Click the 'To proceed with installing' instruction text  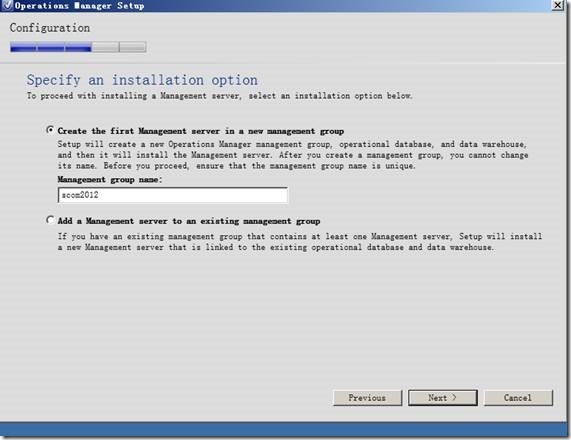point(219,96)
